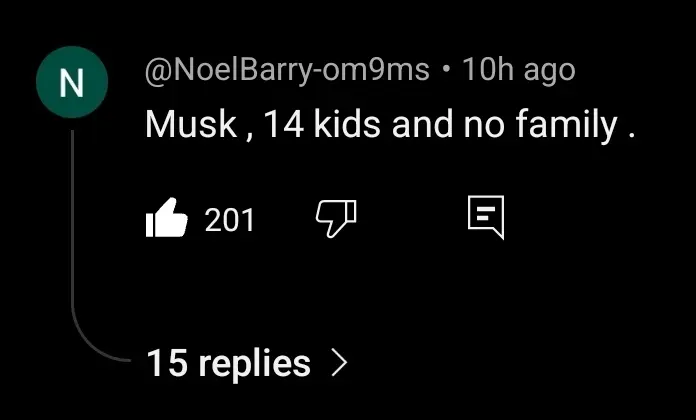Click the 201 like count
The width and height of the screenshot is (696, 420).
(x=229, y=219)
